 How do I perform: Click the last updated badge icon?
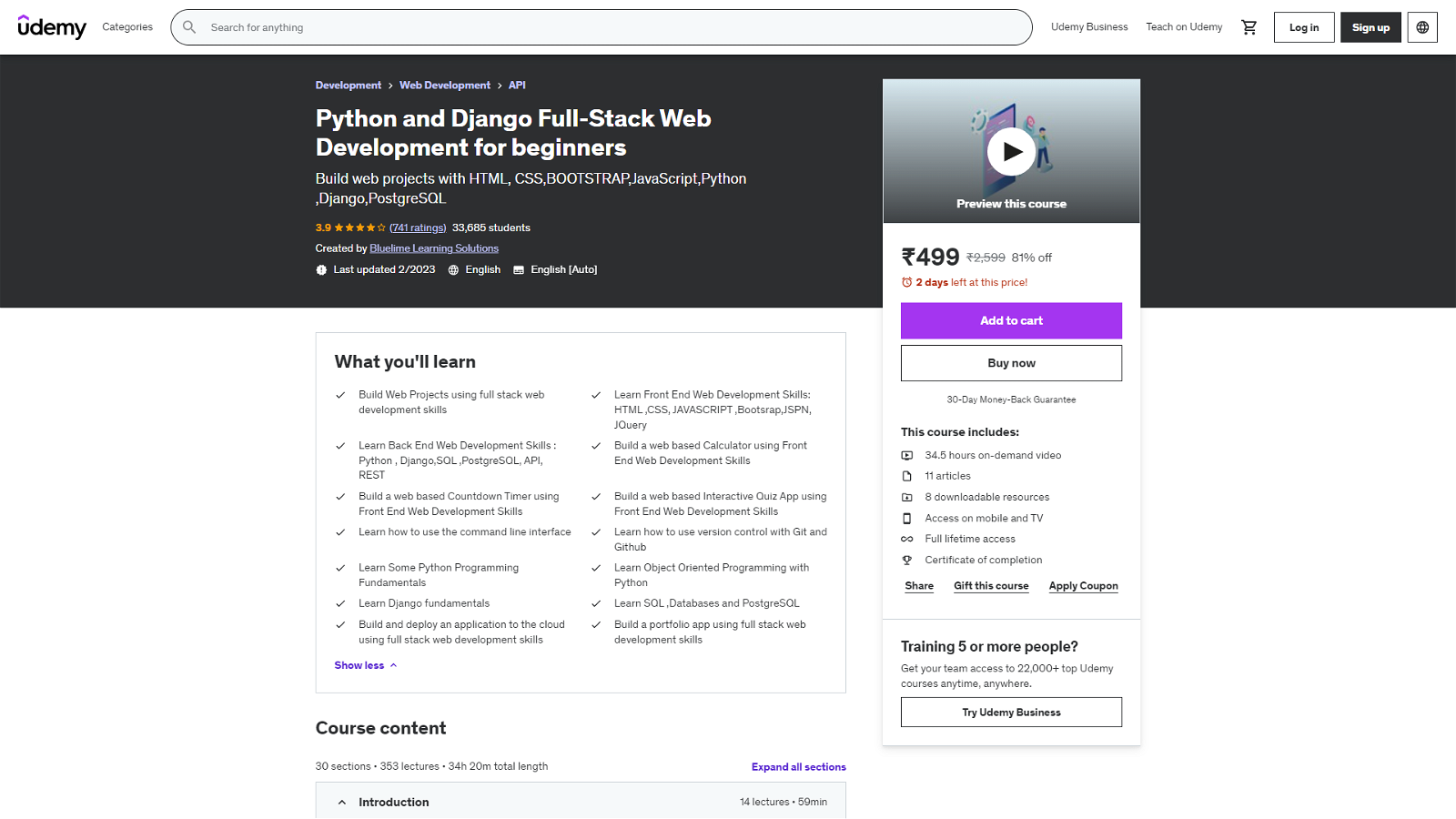tap(321, 270)
